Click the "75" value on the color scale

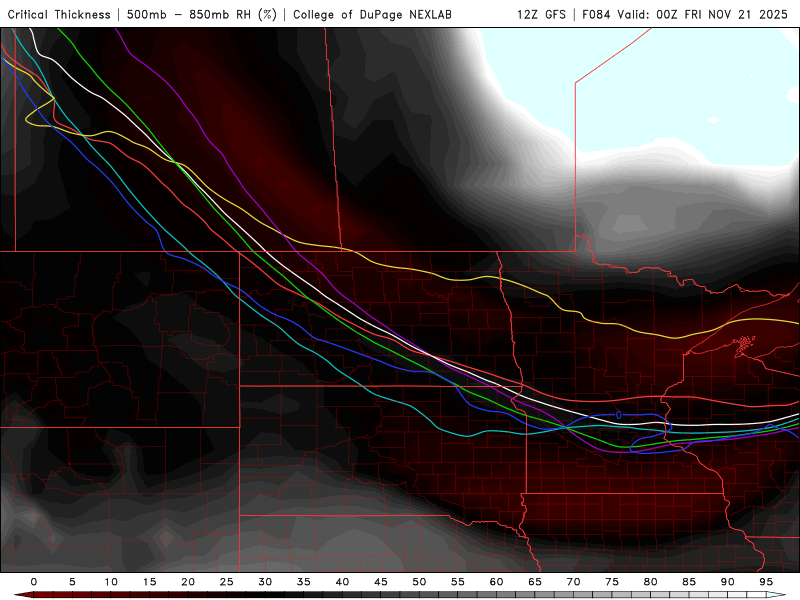pos(612,582)
